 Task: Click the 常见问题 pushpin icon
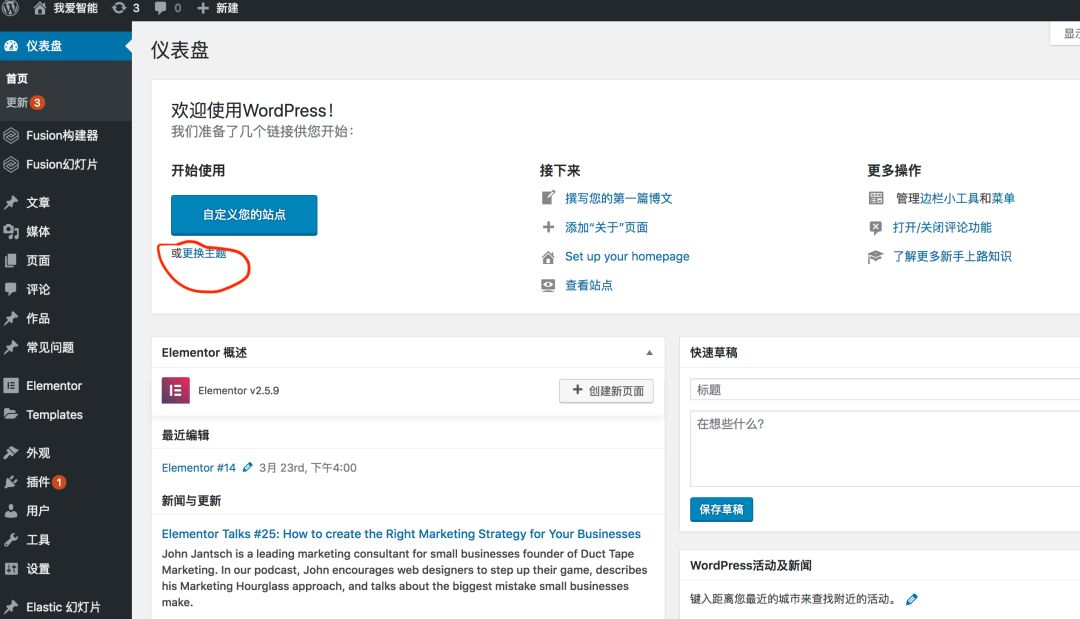coord(11,347)
